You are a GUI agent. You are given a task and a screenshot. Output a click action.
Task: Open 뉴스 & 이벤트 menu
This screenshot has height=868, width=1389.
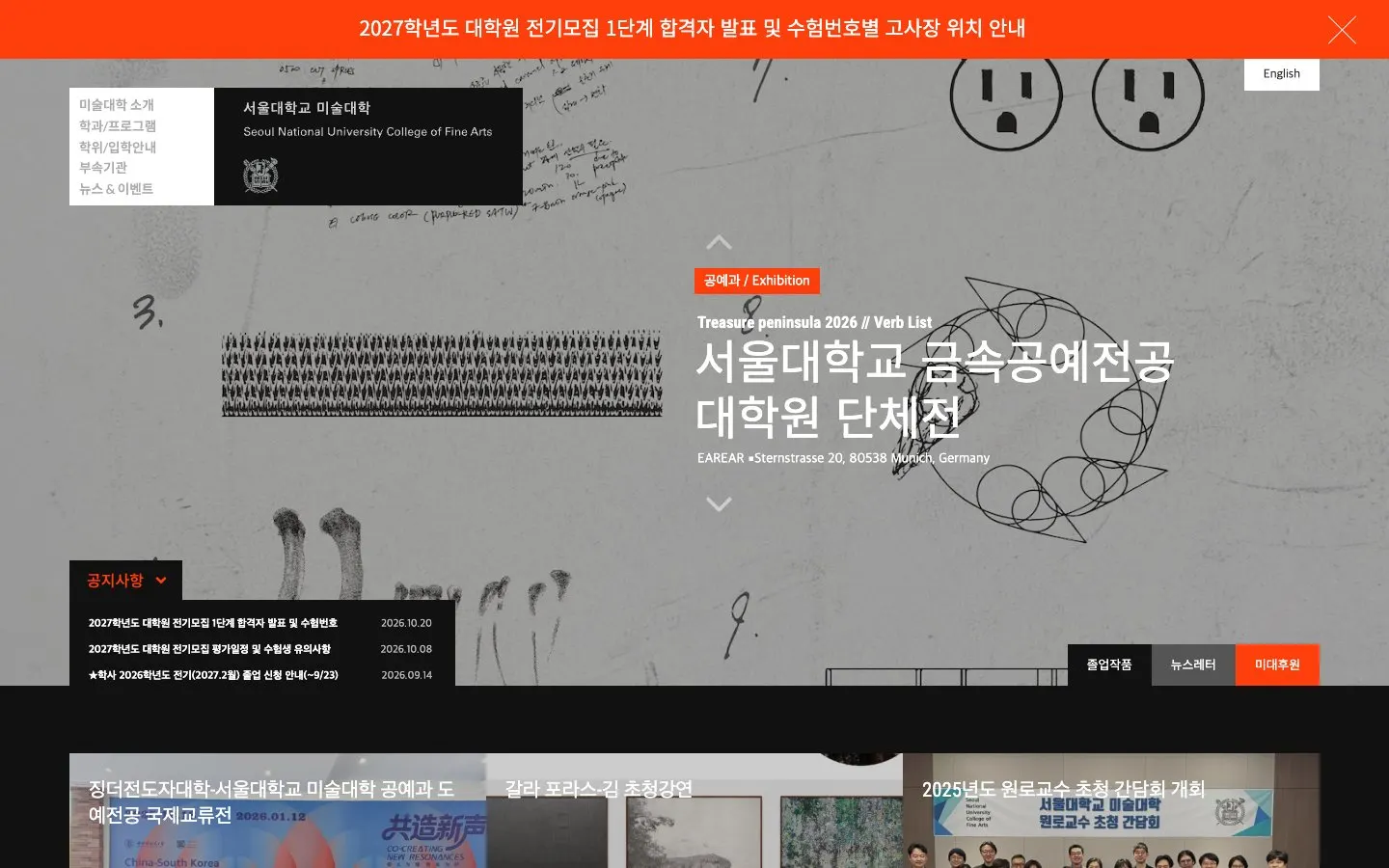click(x=116, y=189)
